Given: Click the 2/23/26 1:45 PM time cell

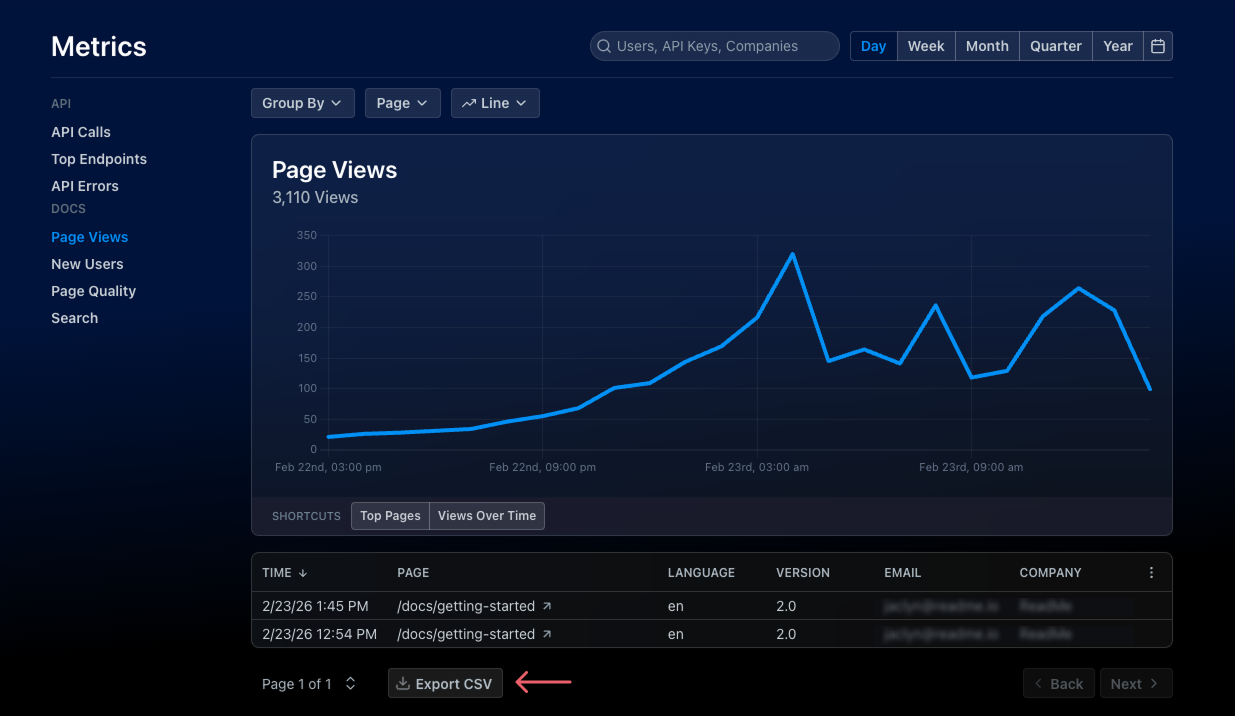Looking at the screenshot, I should (x=315, y=606).
